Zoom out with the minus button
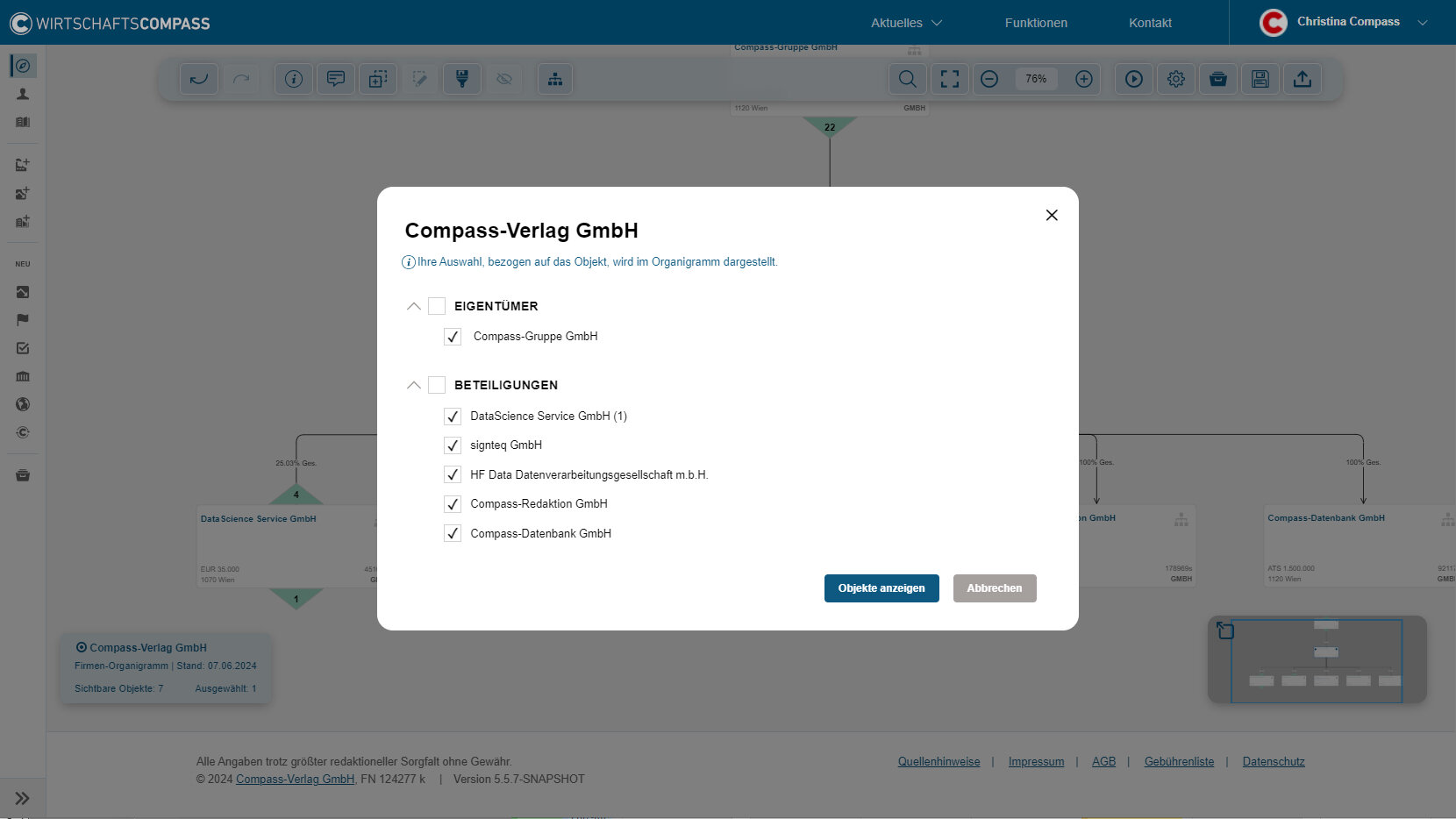Screen dimensions: 1456x819 tap(989, 79)
